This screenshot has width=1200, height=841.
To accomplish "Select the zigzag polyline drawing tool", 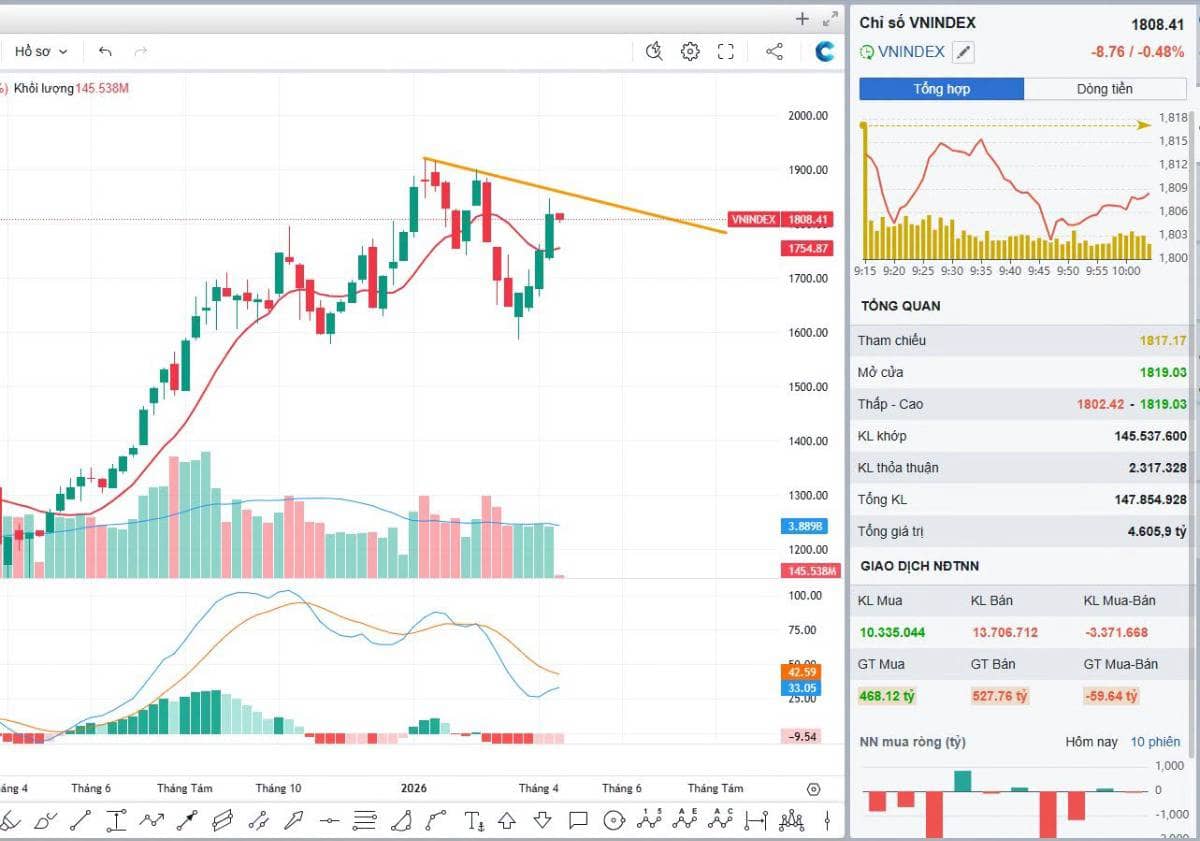I will point(151,821).
